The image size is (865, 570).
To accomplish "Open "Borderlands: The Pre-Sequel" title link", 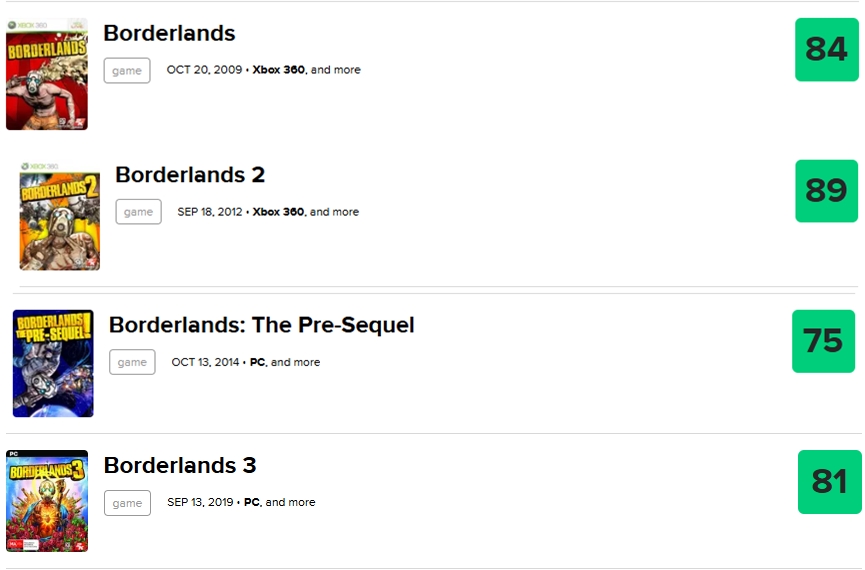I will [x=261, y=325].
